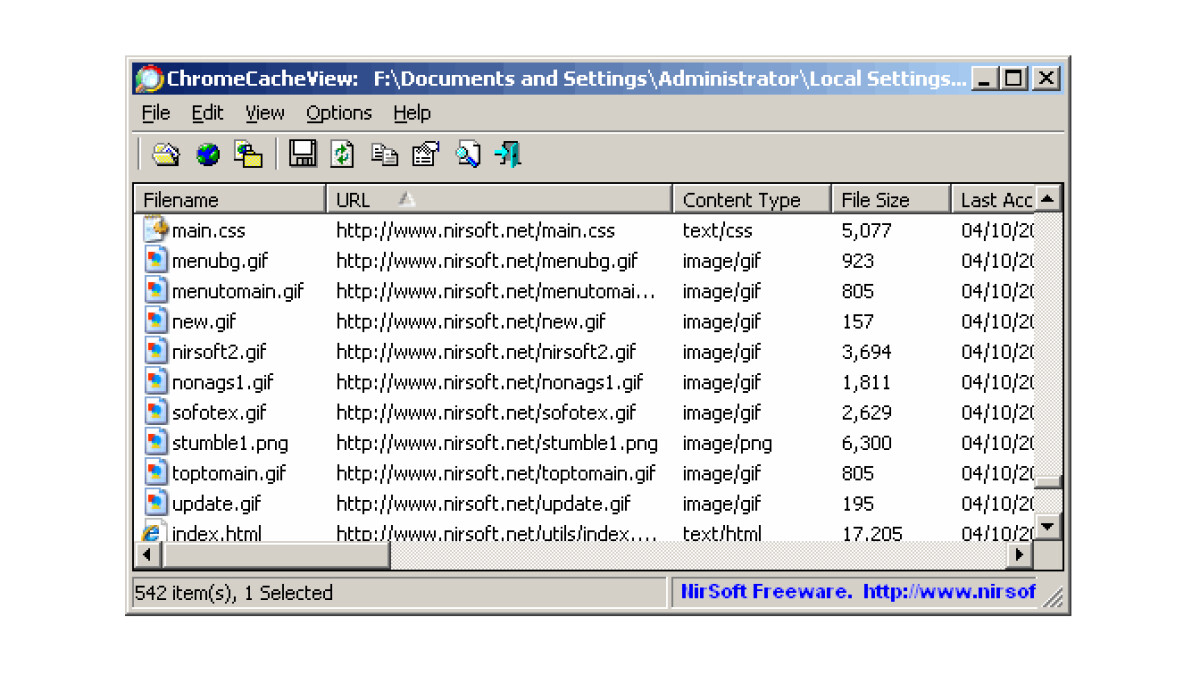This screenshot has height=675, width=1200.
Task: Sort by the Content Type column header
Action: coord(752,199)
